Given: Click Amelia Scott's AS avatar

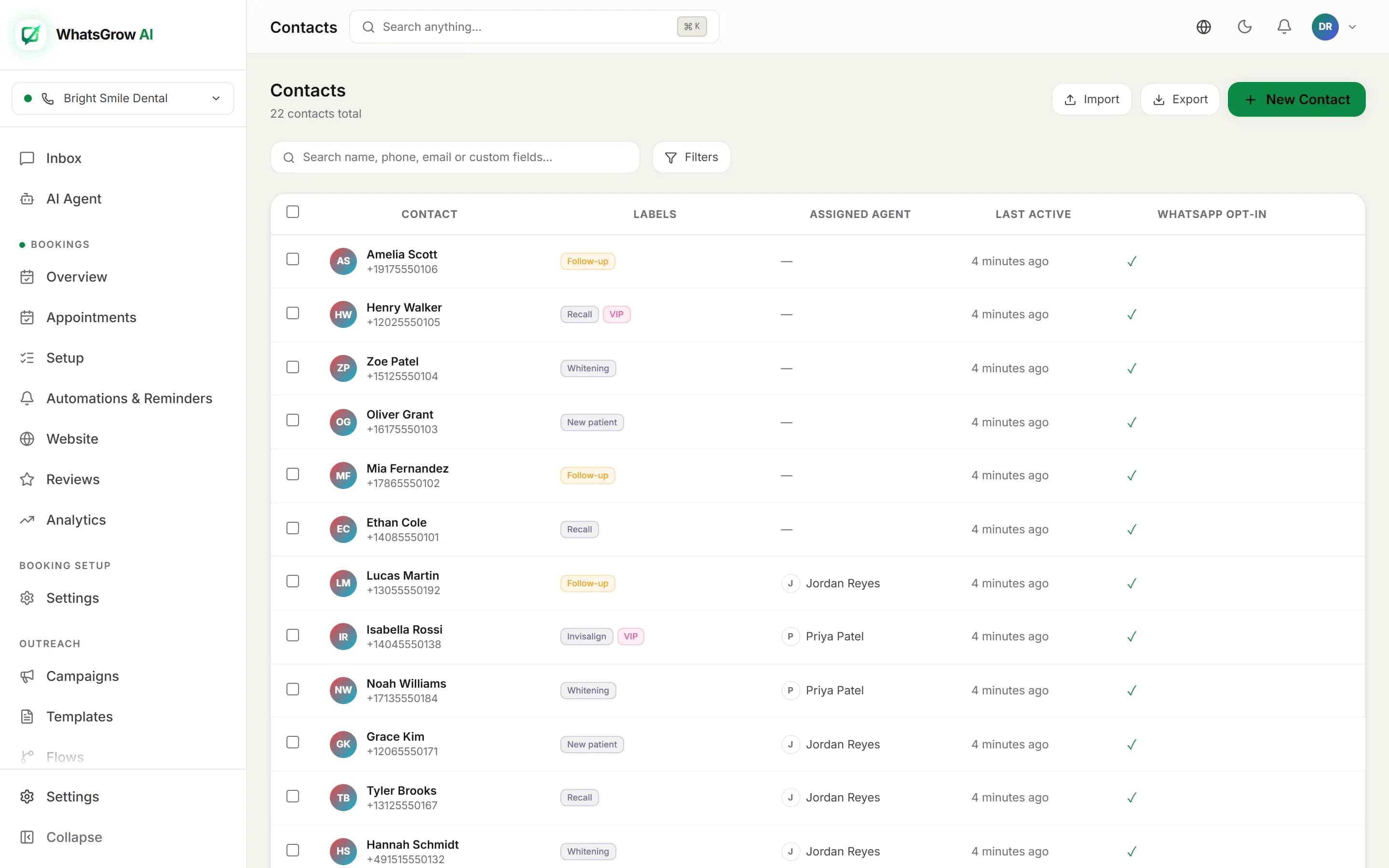Looking at the screenshot, I should (343, 261).
